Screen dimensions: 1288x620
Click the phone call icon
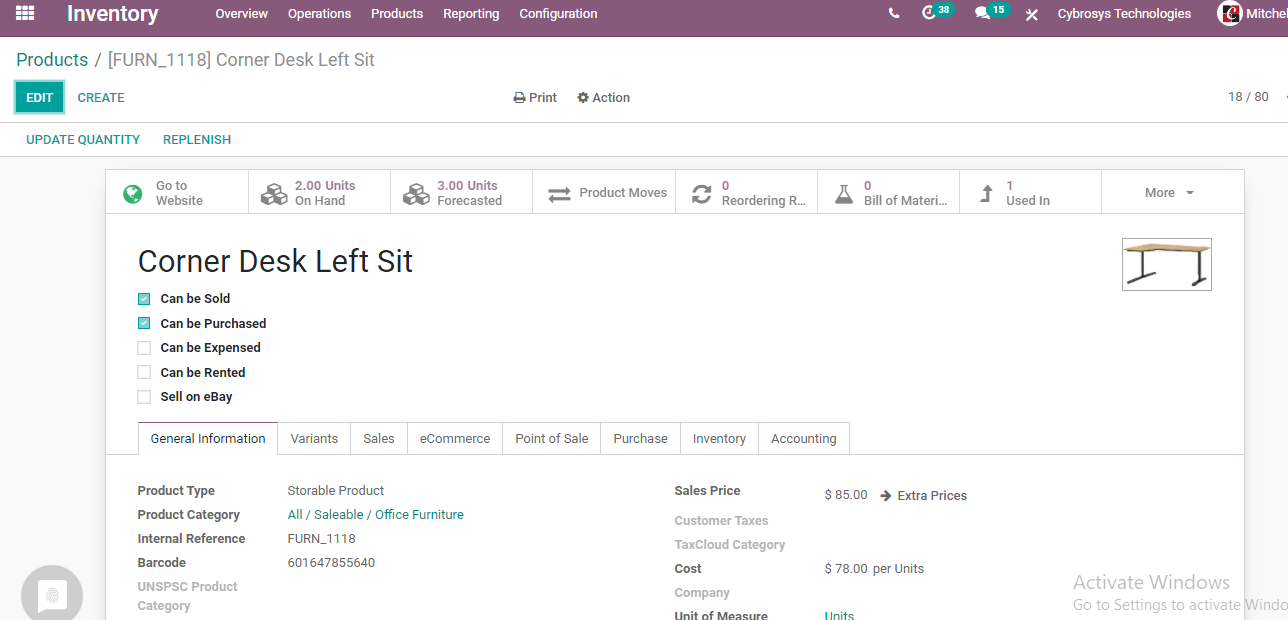894,14
